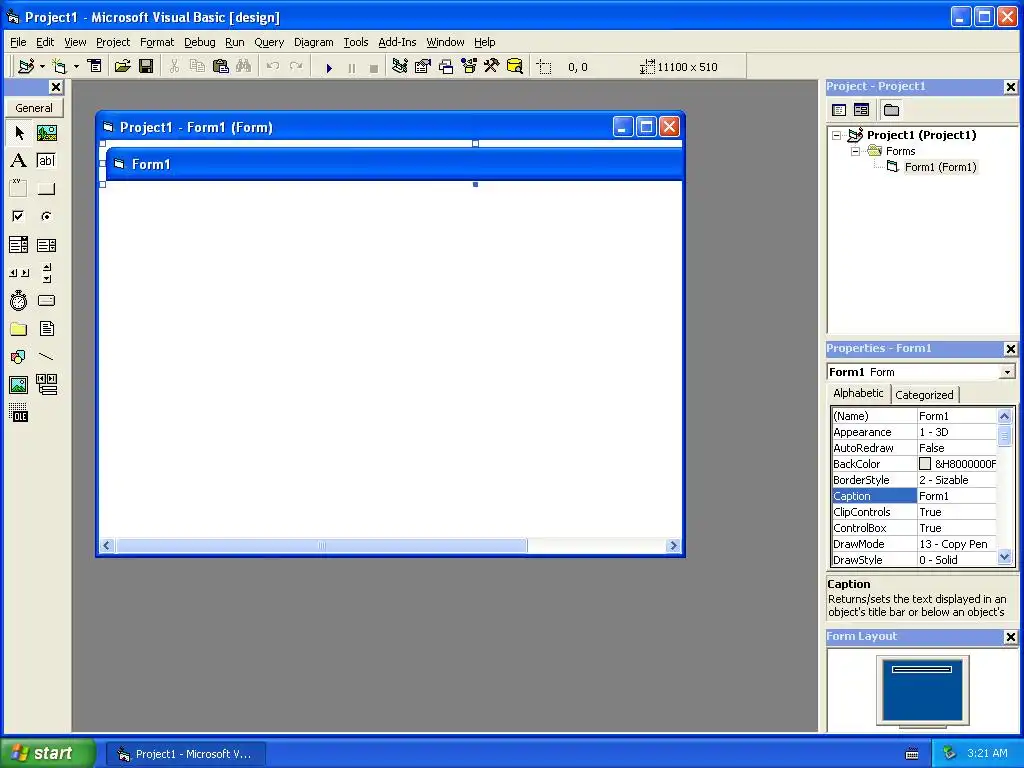The image size is (1024, 768).
Task: Click the Data View Window toolbar icon
Action: point(515,67)
